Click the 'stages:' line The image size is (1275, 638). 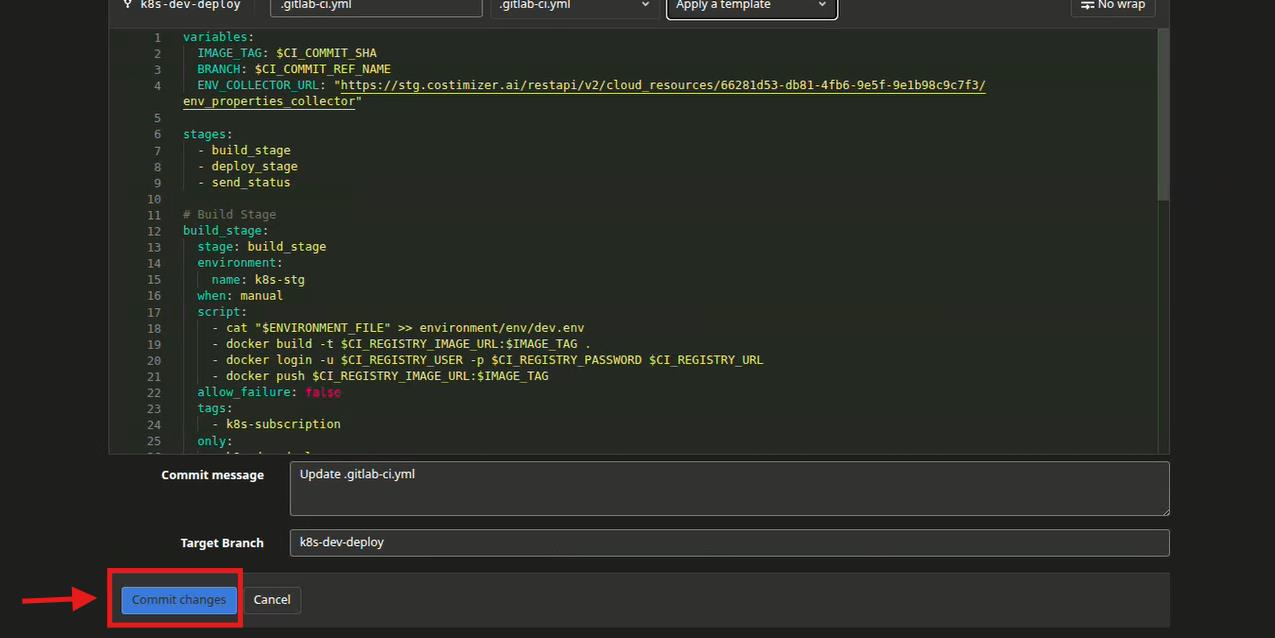click(x=208, y=134)
